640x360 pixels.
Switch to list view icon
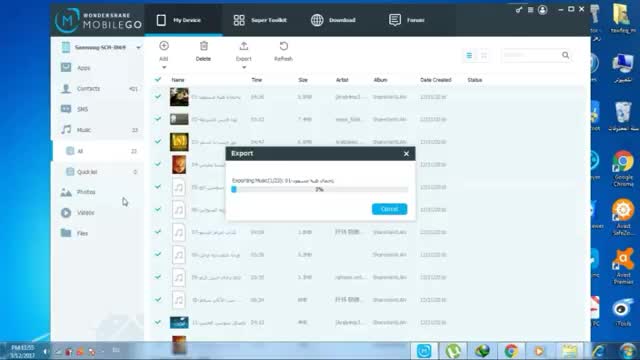tap(469, 56)
